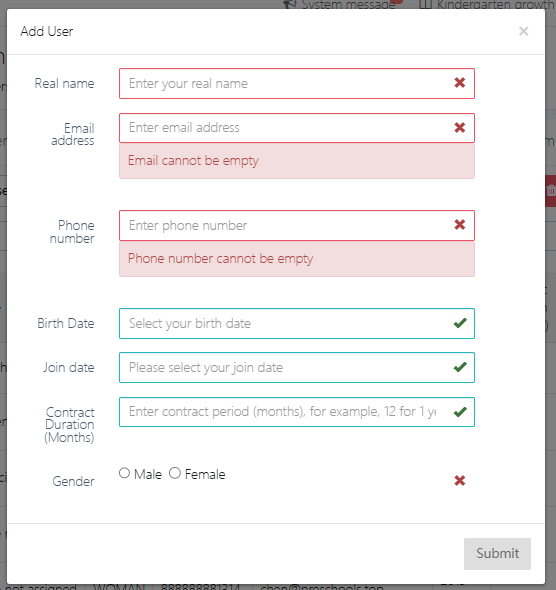Select the Female radio button
This screenshot has width=556, height=590.
coord(175,473)
